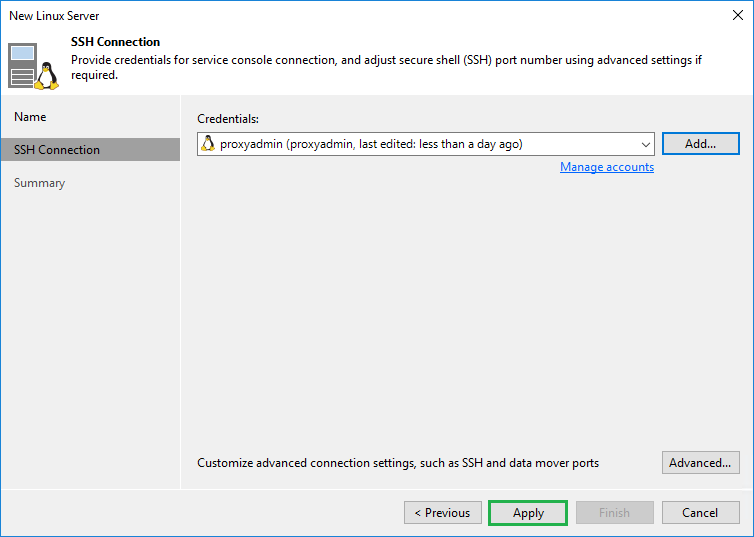This screenshot has height=537, width=754.
Task: Expand the Credentials dropdown arrow
Action: coord(645,144)
